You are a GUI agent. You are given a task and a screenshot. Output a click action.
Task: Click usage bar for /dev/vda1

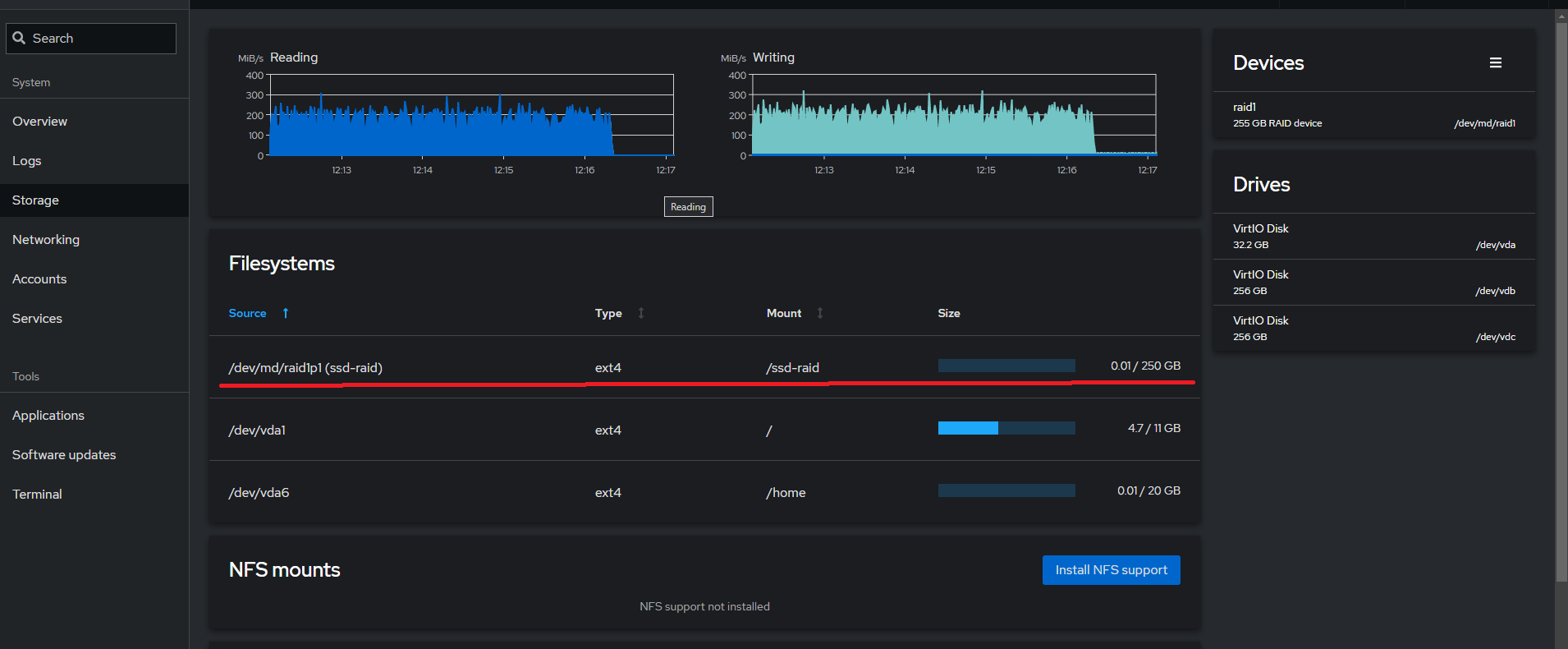[1006, 428]
